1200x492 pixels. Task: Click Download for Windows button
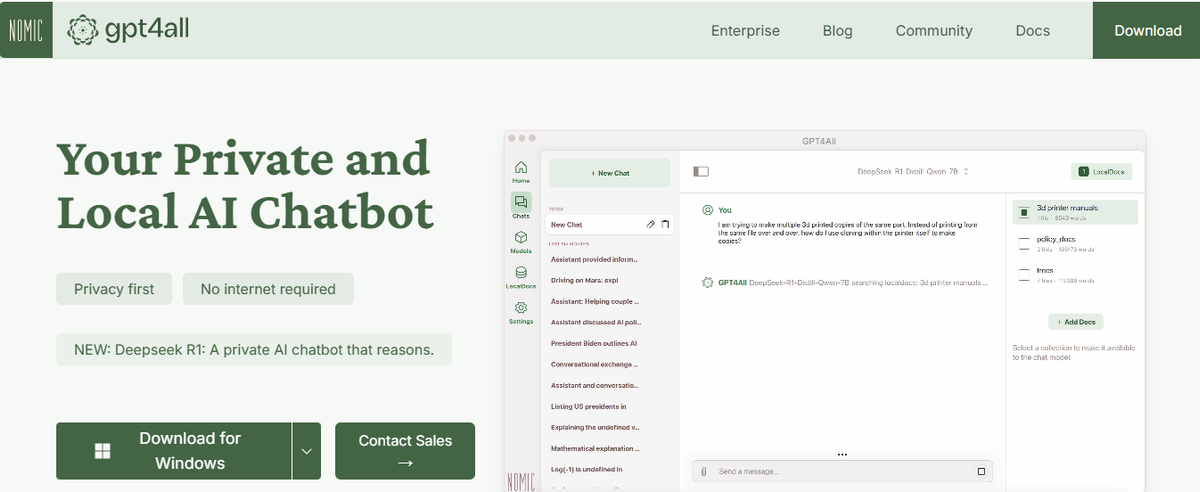click(174, 451)
